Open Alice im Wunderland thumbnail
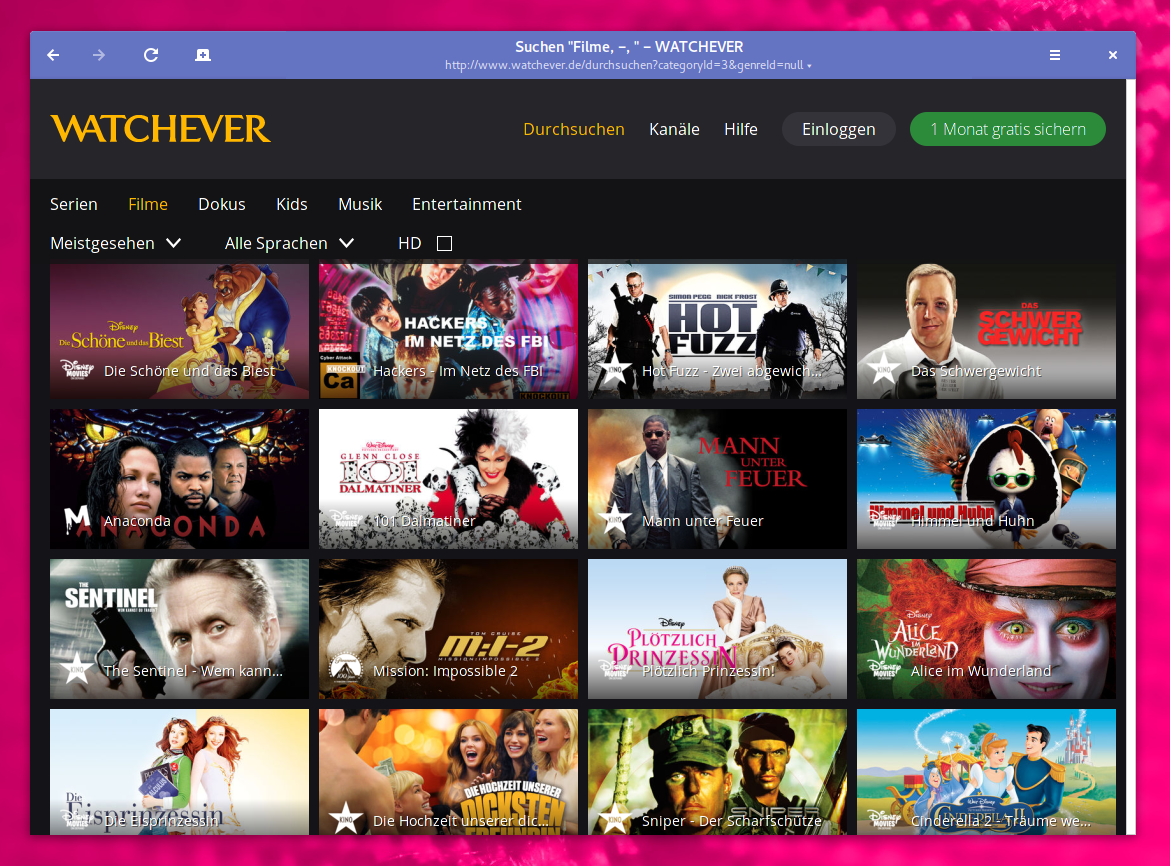Viewport: 1170px width, 866px height. click(x=986, y=629)
